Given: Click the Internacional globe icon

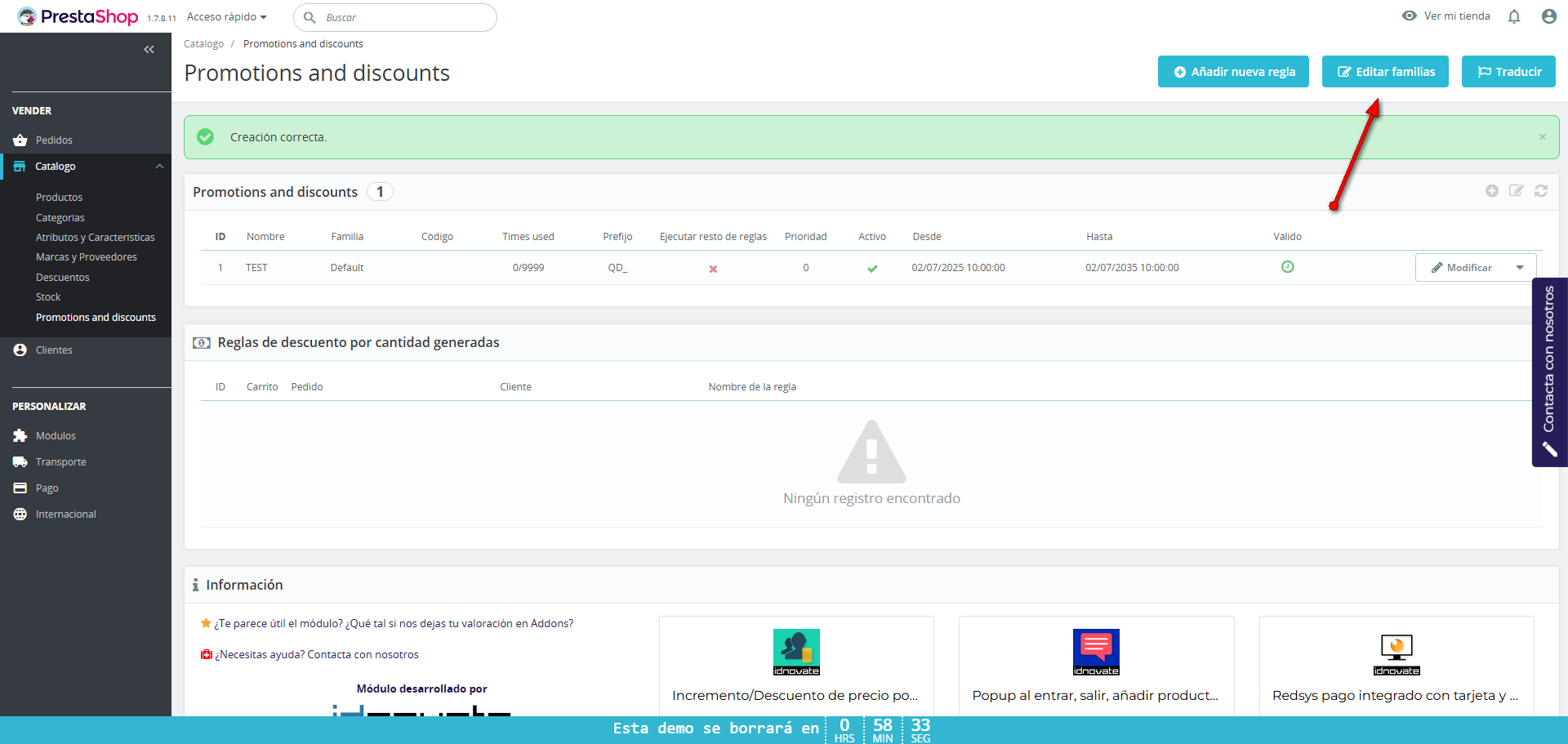Looking at the screenshot, I should pos(20,515).
